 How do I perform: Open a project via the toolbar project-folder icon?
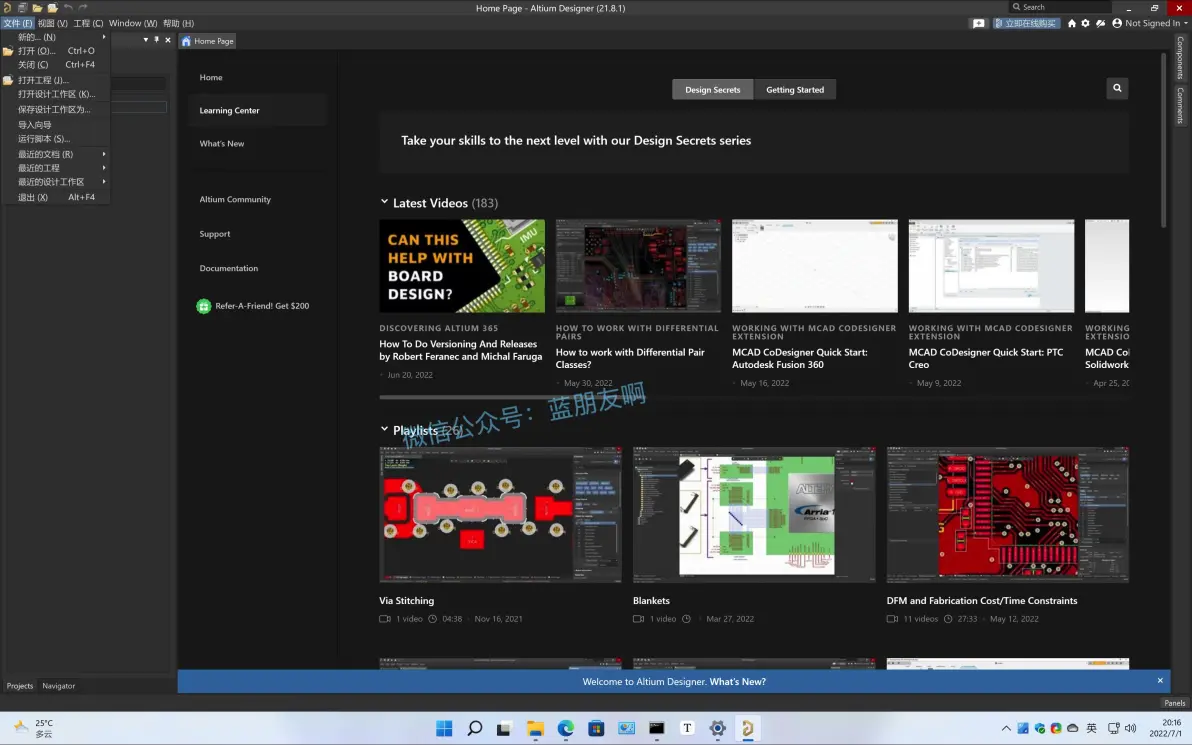click(x=52, y=8)
